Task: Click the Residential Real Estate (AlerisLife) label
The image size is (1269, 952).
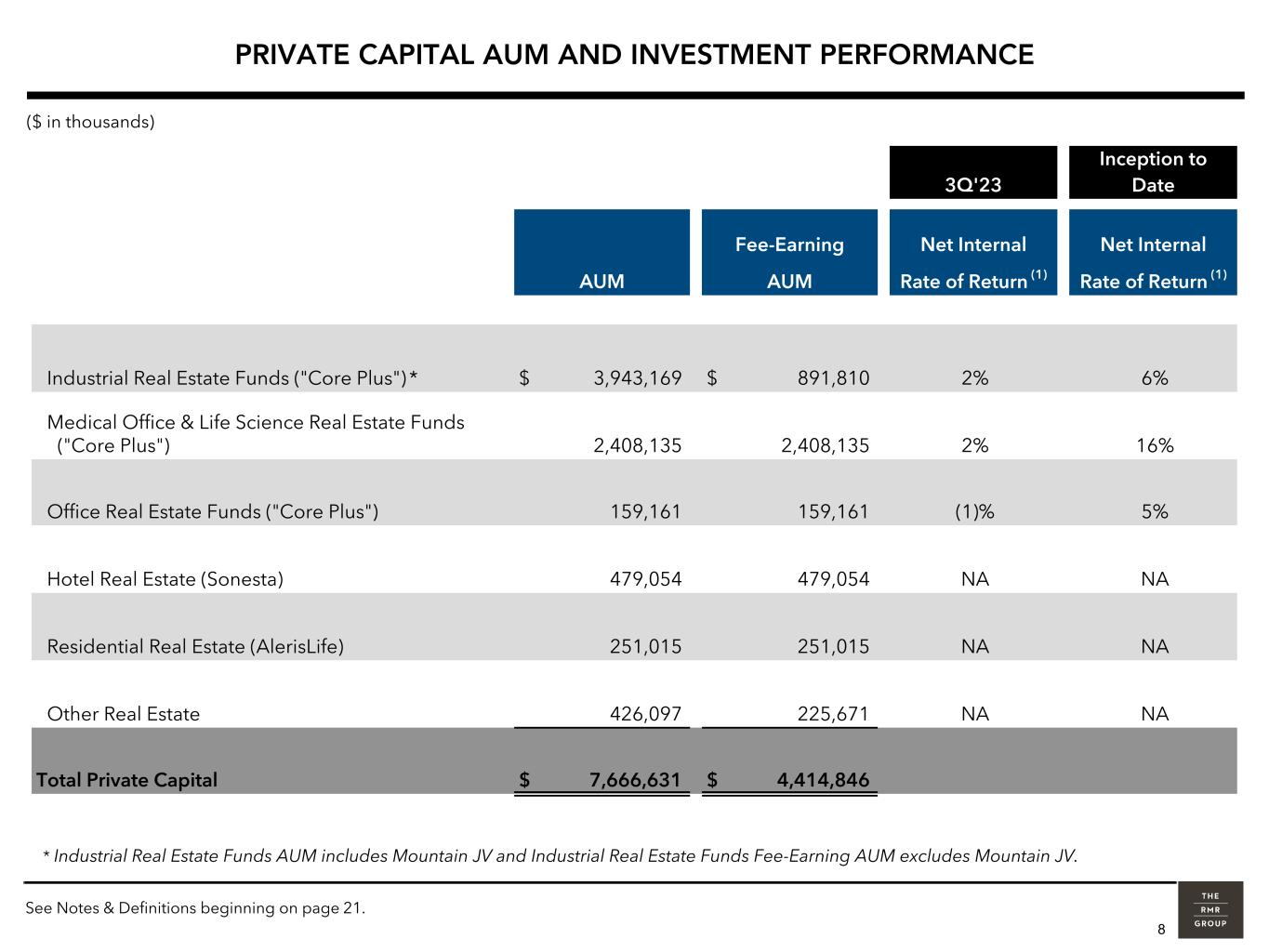Action: (x=195, y=646)
